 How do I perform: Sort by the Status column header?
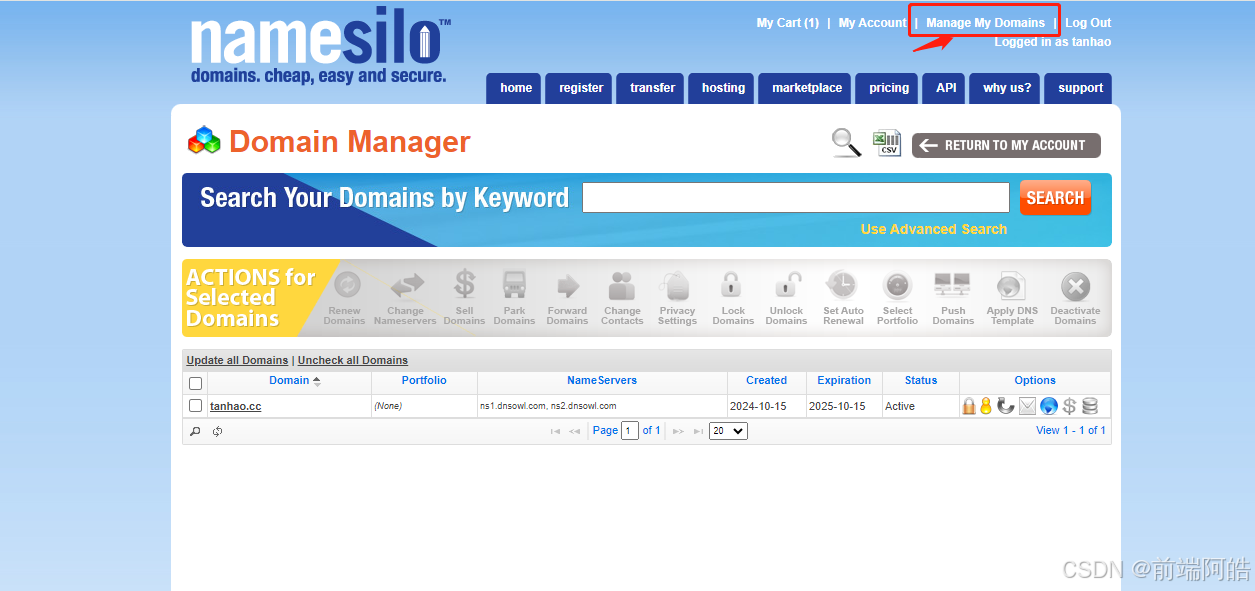921,380
